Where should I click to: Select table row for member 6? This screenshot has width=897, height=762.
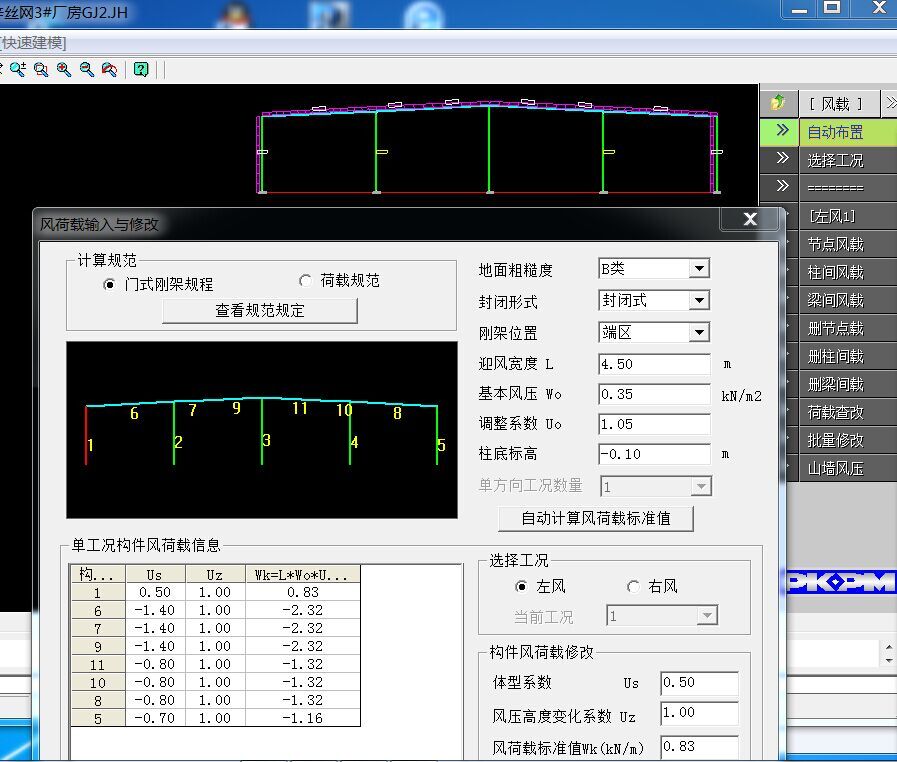[216, 610]
